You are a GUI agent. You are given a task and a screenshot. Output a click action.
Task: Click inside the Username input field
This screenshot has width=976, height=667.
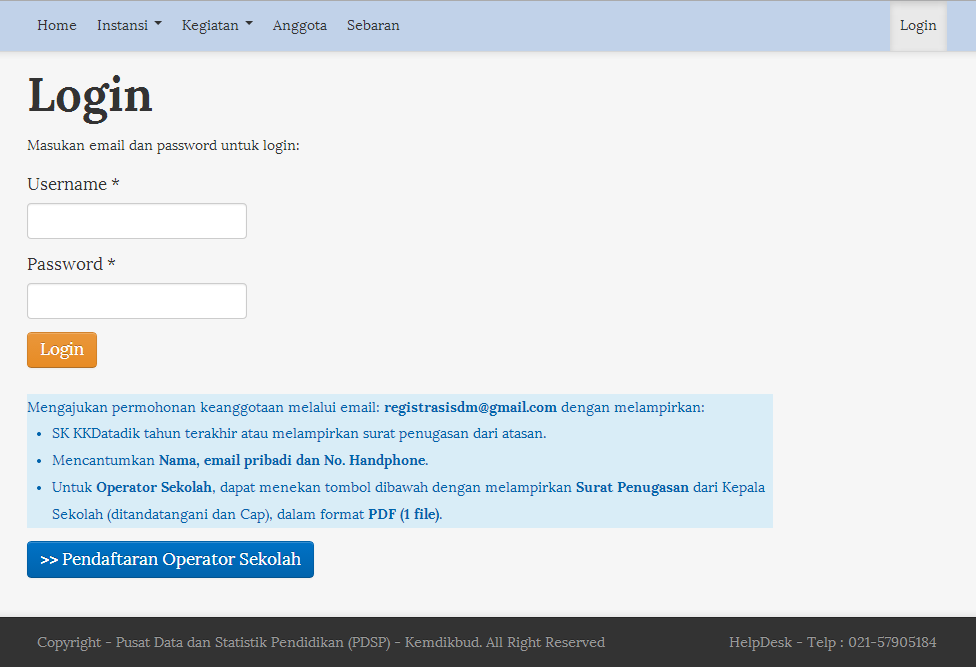[x=136, y=220]
